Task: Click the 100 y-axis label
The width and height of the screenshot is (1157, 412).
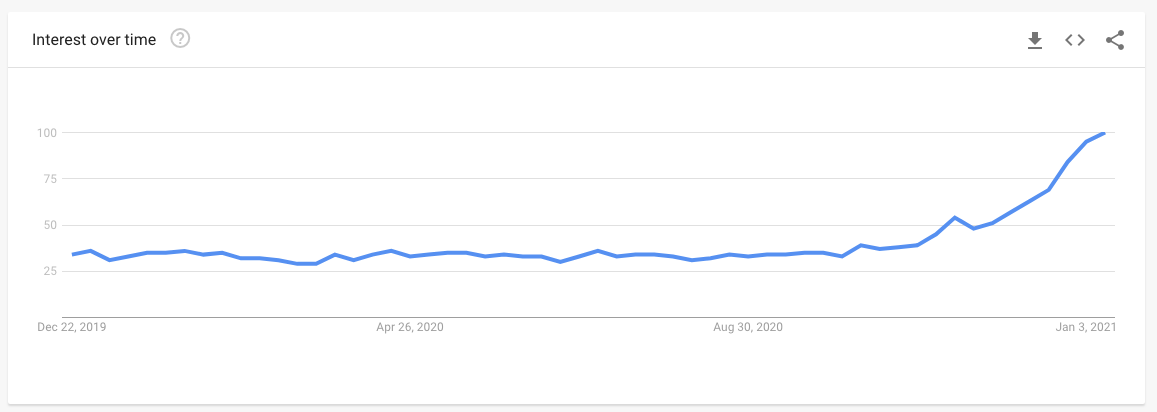Action: pyautogui.click(x=47, y=133)
